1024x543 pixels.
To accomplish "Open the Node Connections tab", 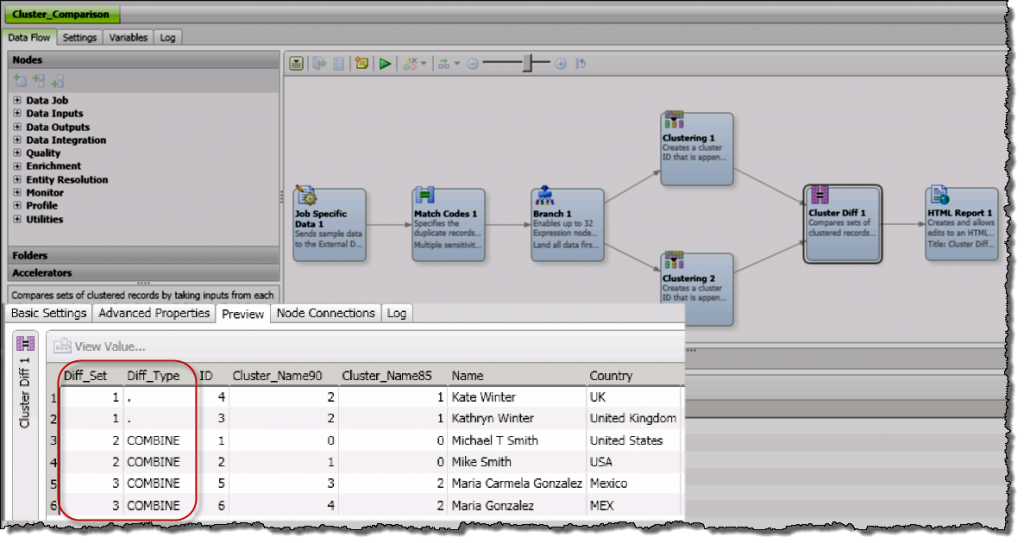I will 326,313.
